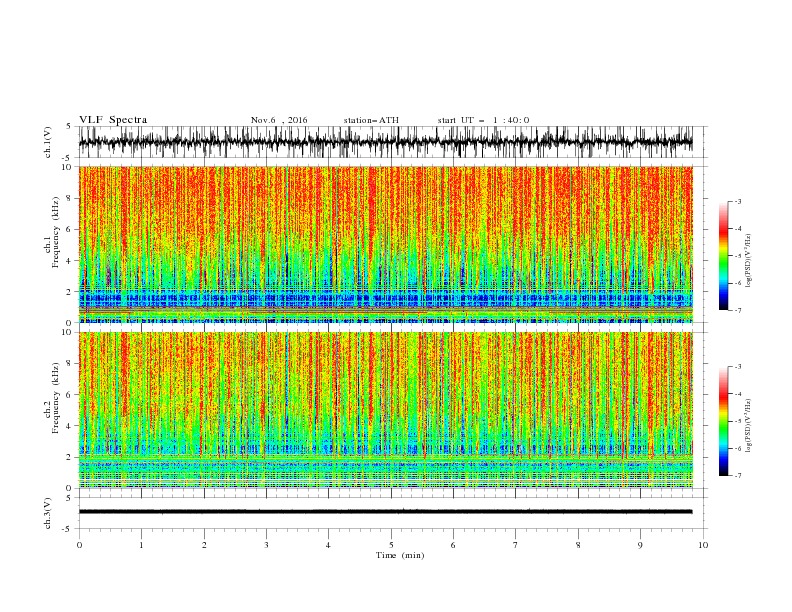Click the "6" frequency tick of ch.2 spectrogram

pyautogui.click(x=69, y=395)
